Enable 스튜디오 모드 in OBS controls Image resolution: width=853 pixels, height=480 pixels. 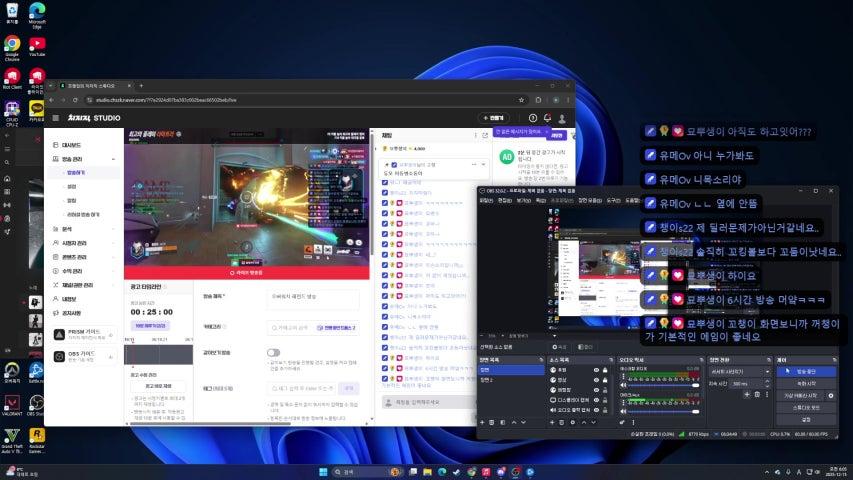806,408
